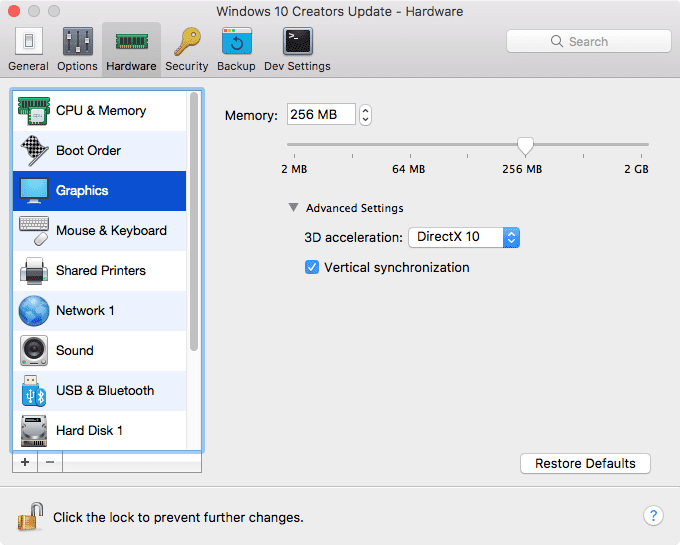This screenshot has height=545, width=680.
Task: Click the Memory stepper arrows
Action: pyautogui.click(x=365, y=115)
